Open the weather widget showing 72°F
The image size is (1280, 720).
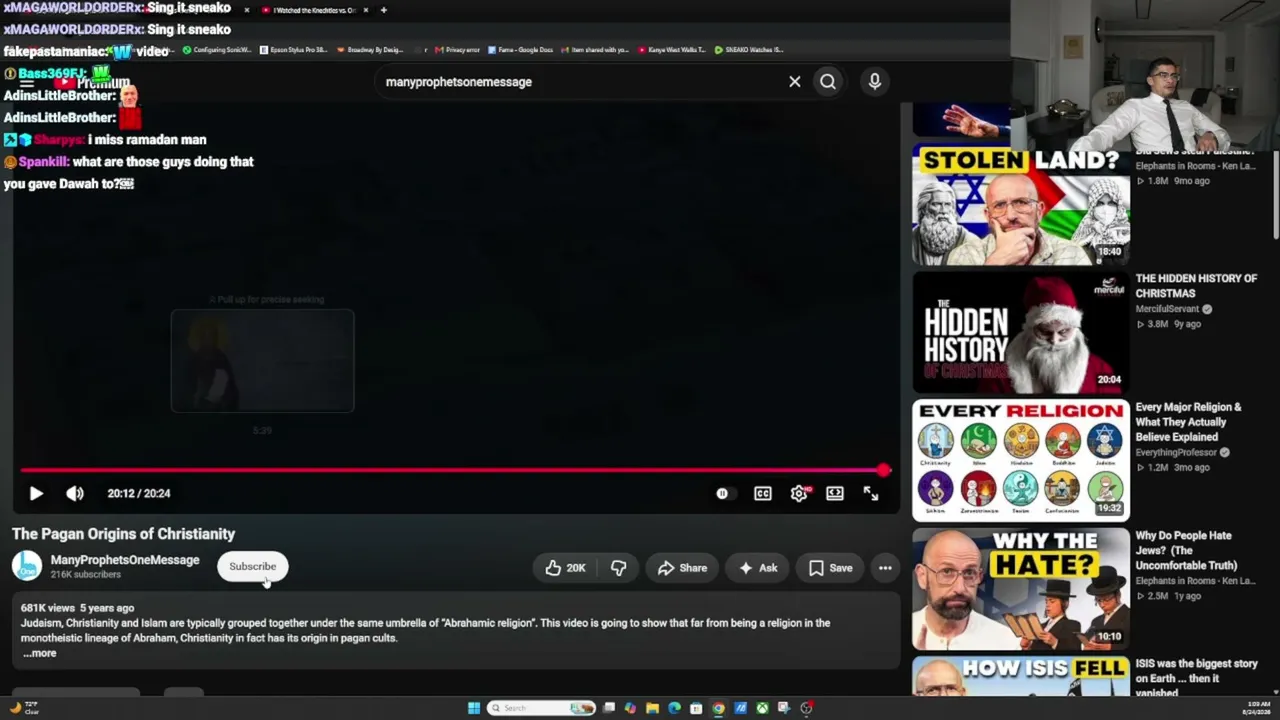click(x=23, y=708)
